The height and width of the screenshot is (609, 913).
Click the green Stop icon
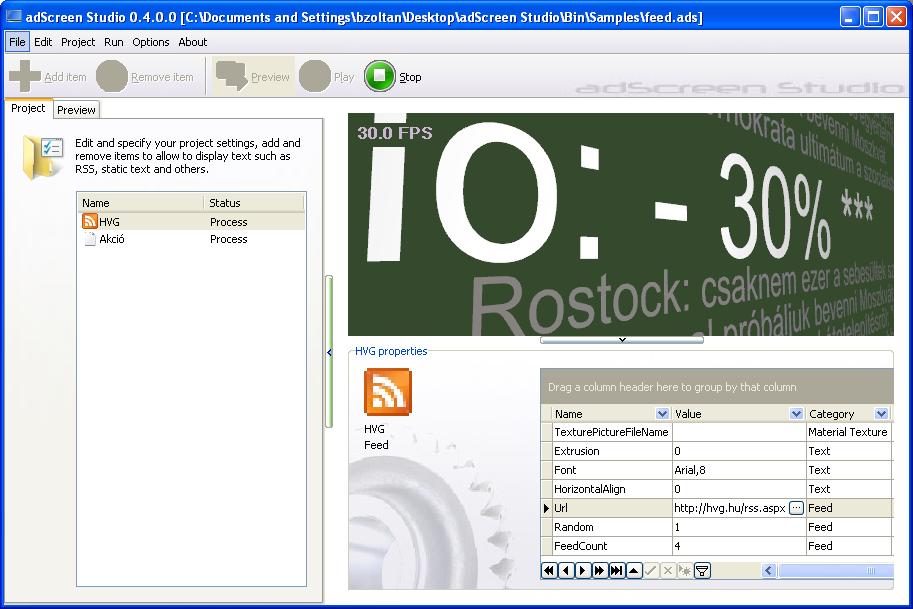[380, 76]
